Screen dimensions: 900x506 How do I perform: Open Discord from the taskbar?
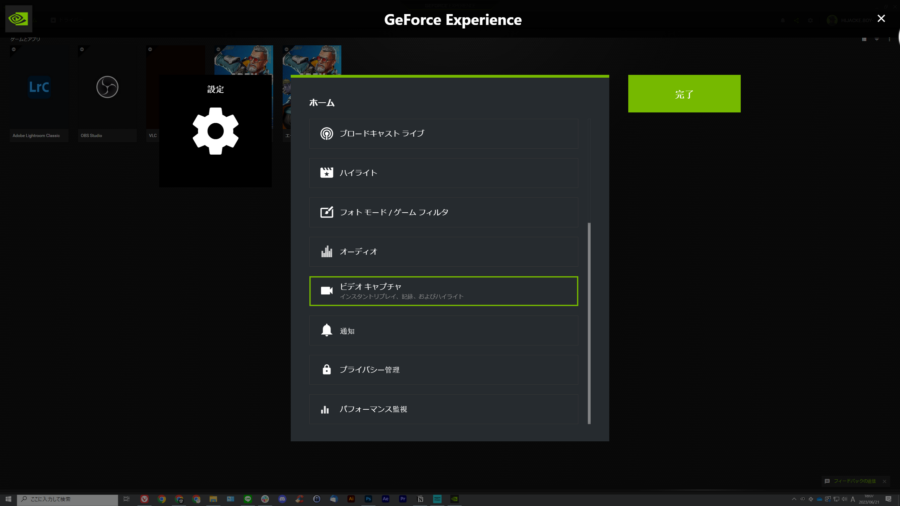click(282, 499)
